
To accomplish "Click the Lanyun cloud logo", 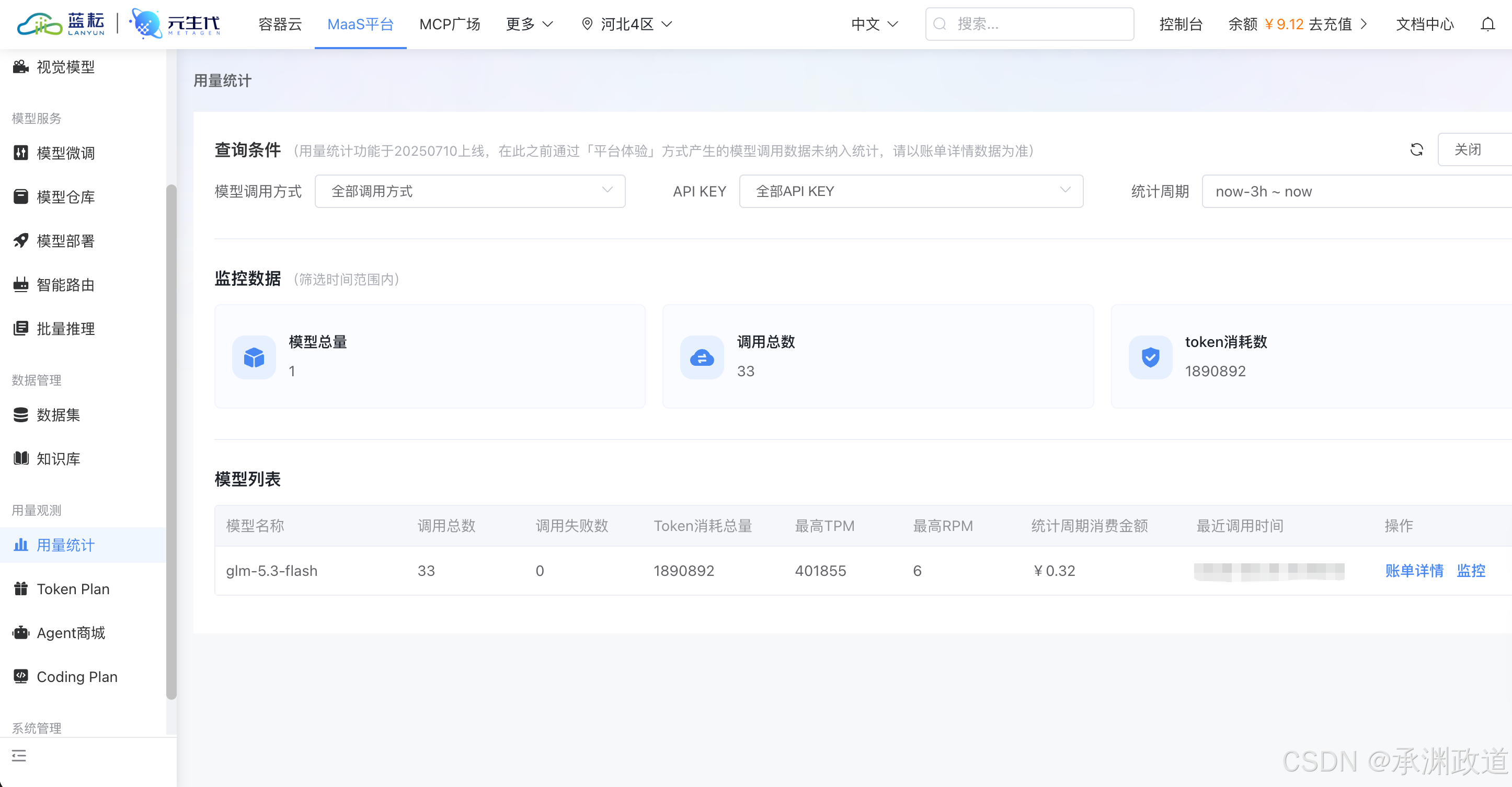I will coord(61,24).
